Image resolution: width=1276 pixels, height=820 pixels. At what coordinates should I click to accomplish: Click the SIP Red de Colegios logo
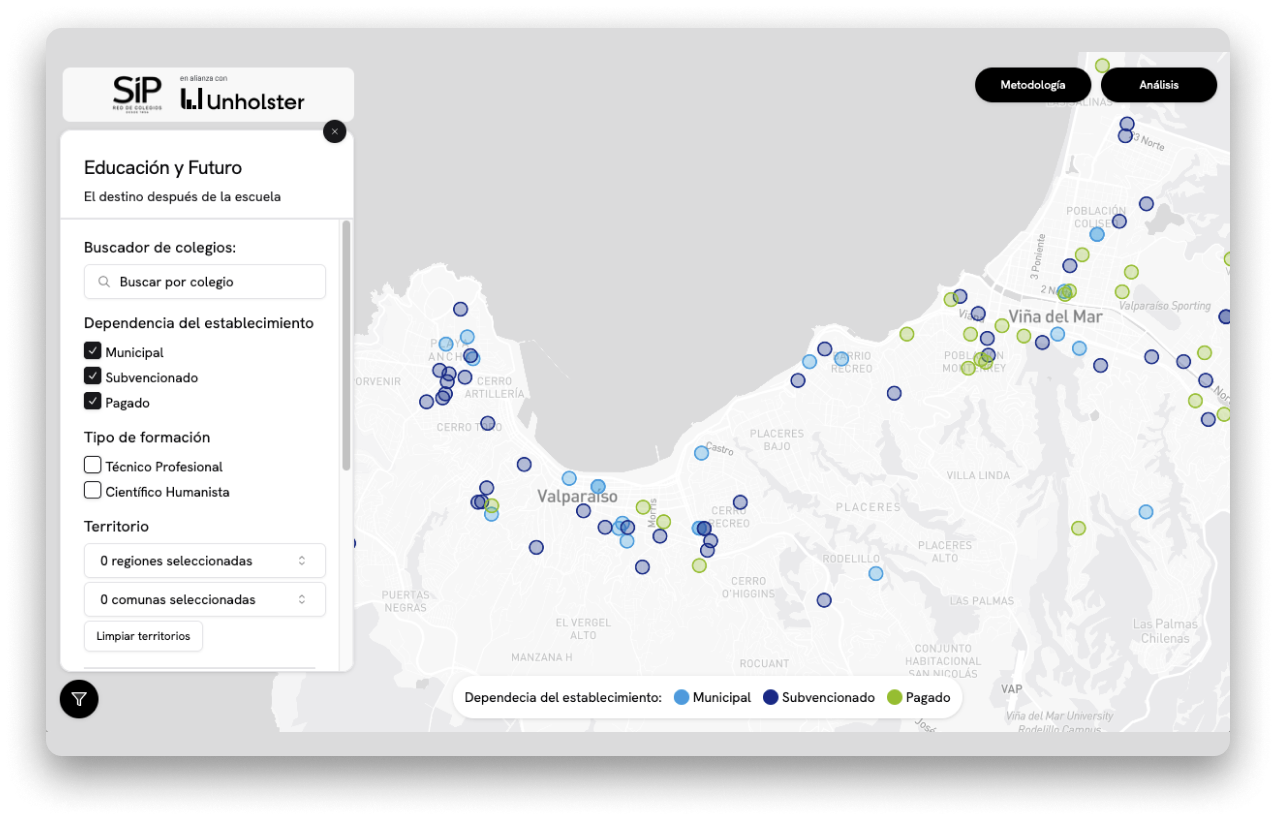[x=137, y=94]
